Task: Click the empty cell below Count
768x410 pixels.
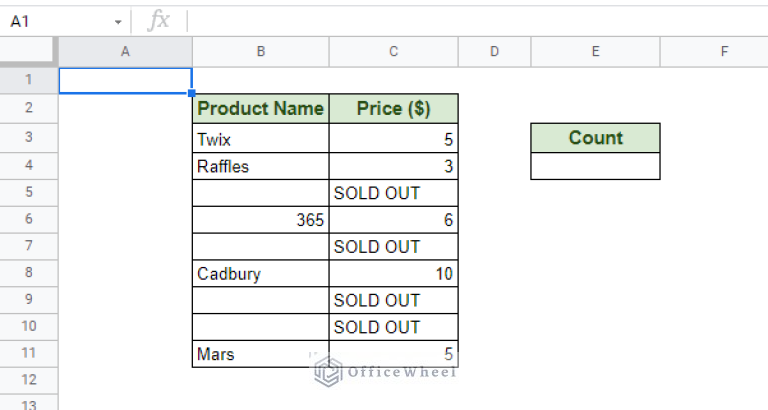Action: (596, 166)
